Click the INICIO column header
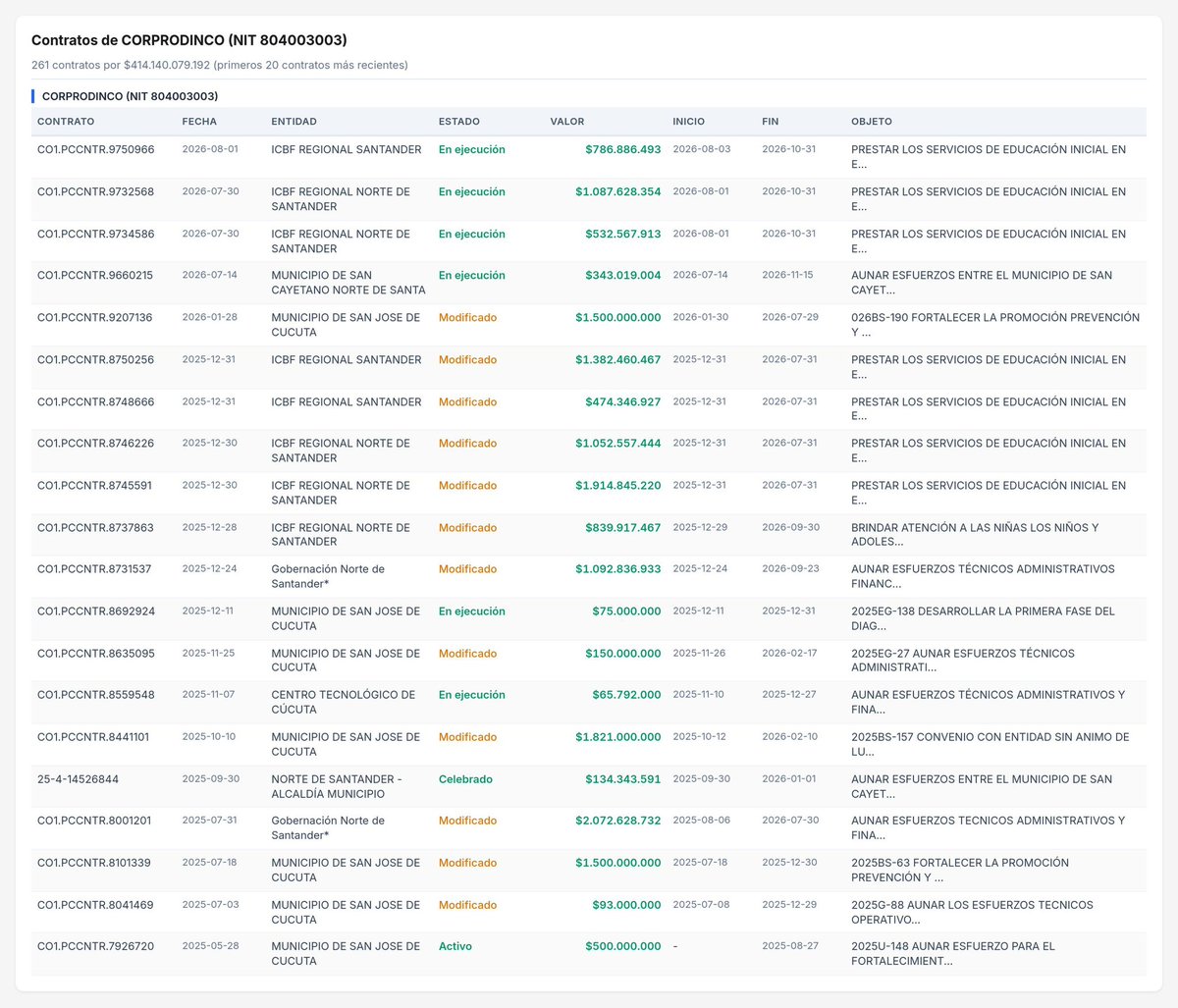Viewport: 1178px width, 1008px height. (689, 122)
